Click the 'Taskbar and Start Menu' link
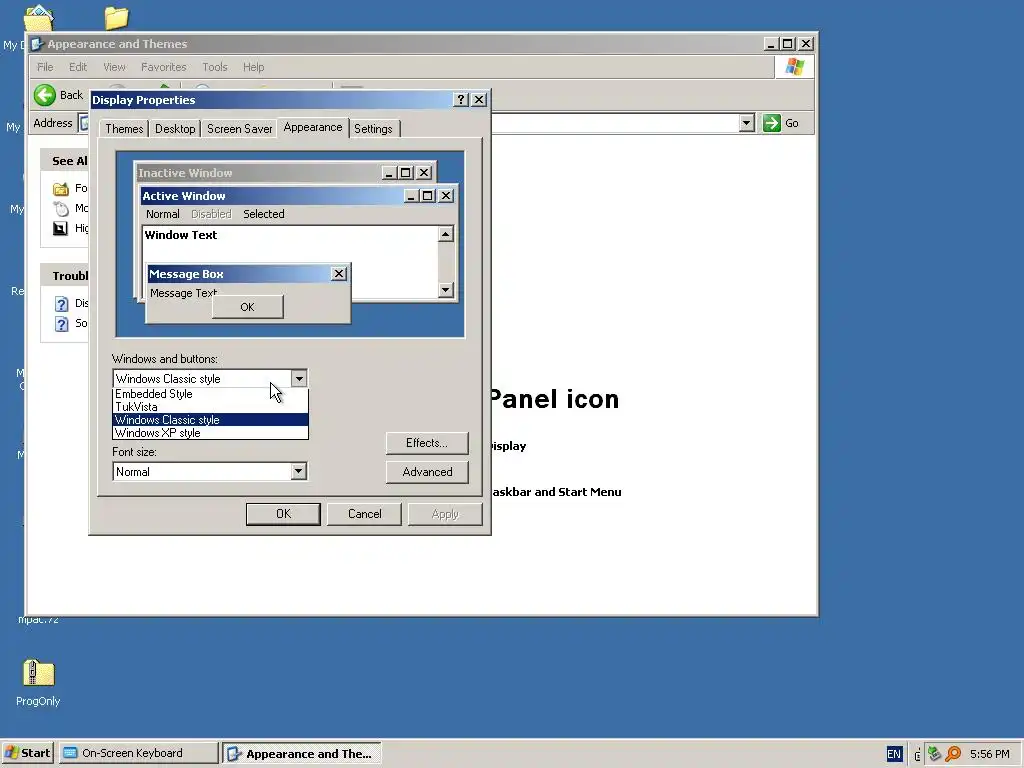The image size is (1024, 768). pos(556,492)
